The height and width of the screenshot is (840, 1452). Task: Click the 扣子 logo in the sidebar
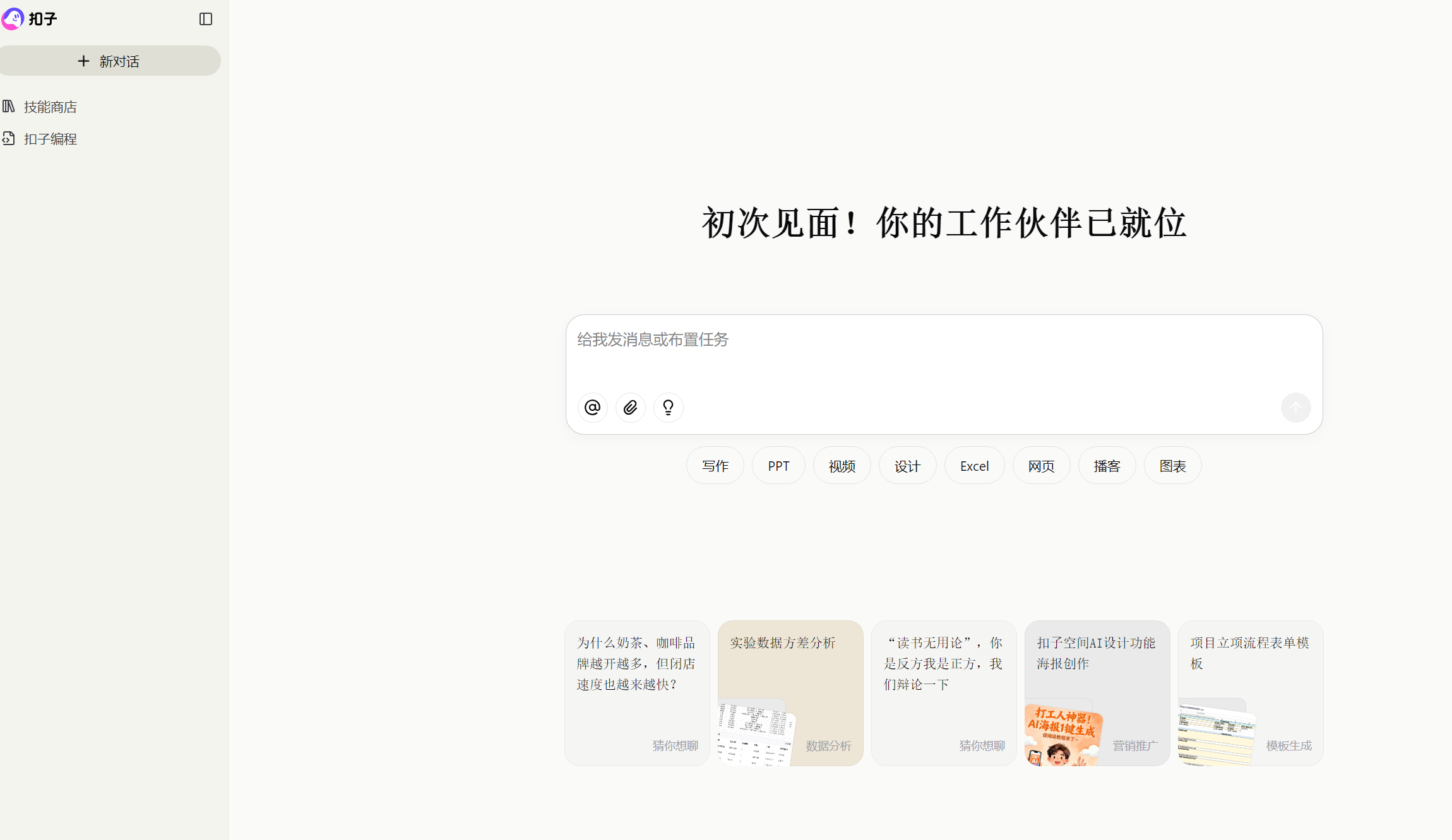30,18
